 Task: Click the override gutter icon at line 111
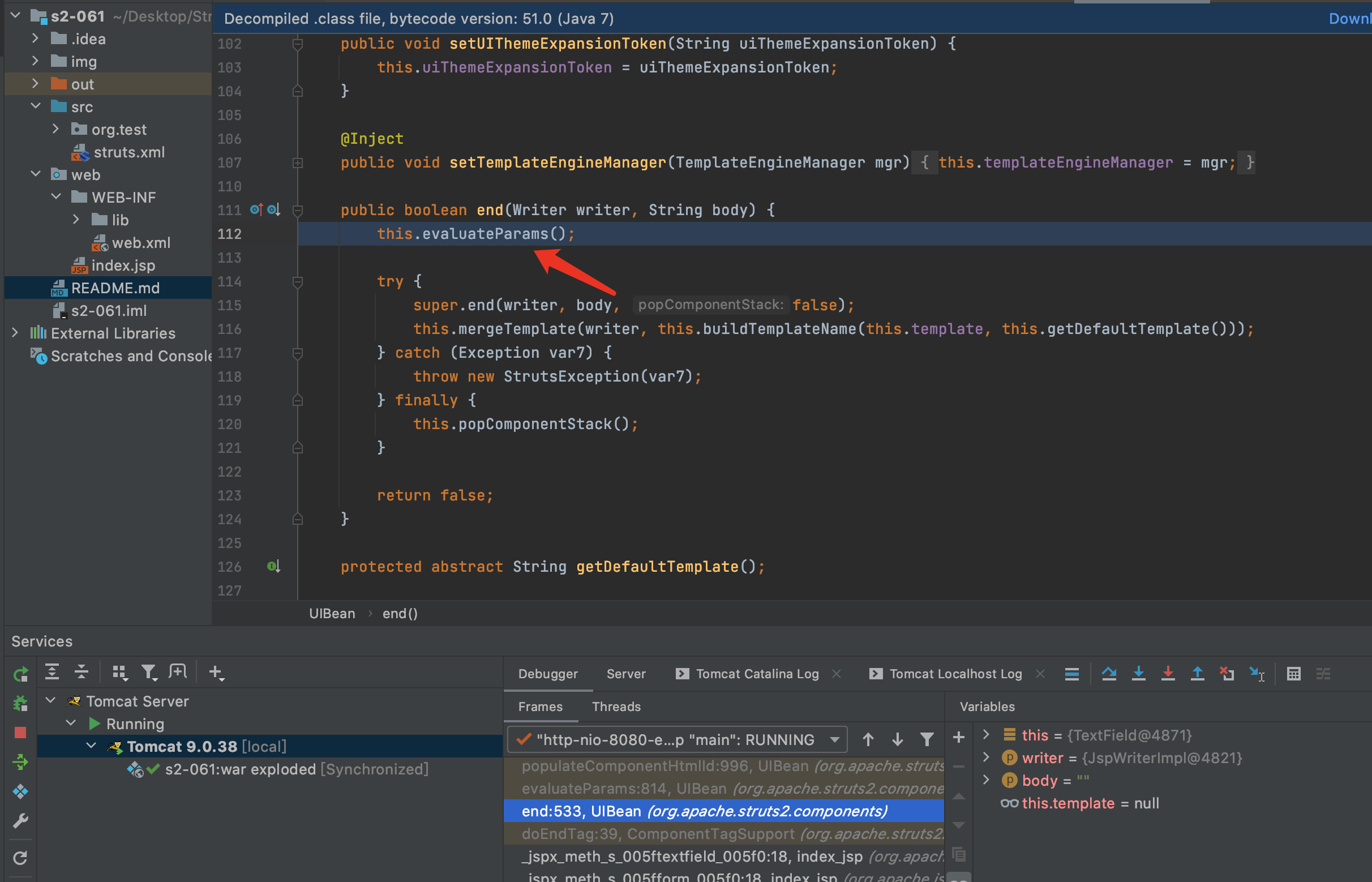[256, 209]
